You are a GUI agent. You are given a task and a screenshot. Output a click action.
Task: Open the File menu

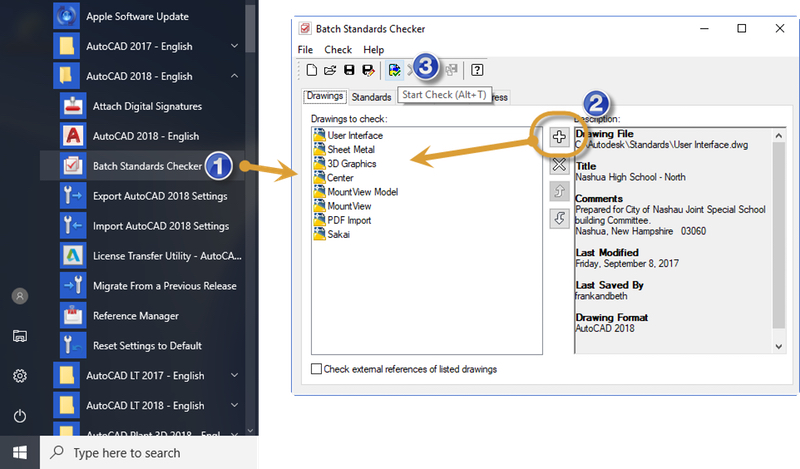click(x=305, y=50)
